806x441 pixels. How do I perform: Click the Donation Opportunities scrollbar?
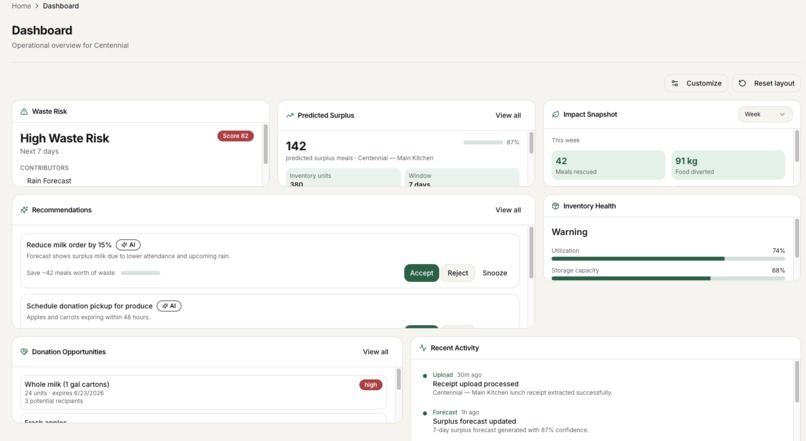398,379
